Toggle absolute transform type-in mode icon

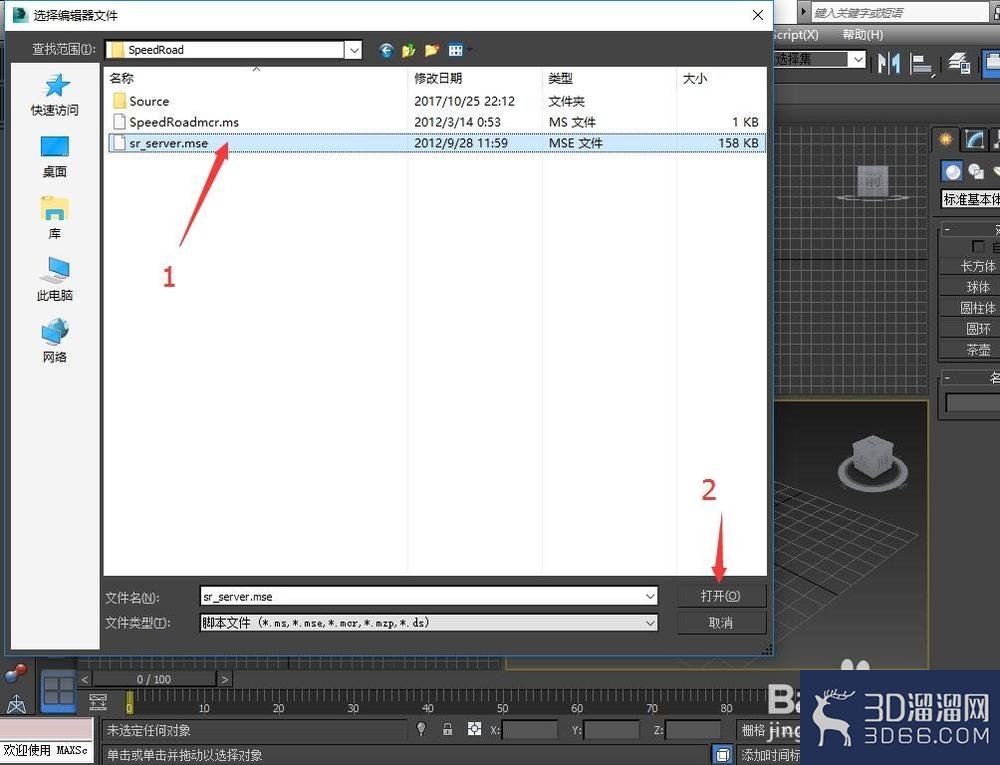(x=474, y=729)
